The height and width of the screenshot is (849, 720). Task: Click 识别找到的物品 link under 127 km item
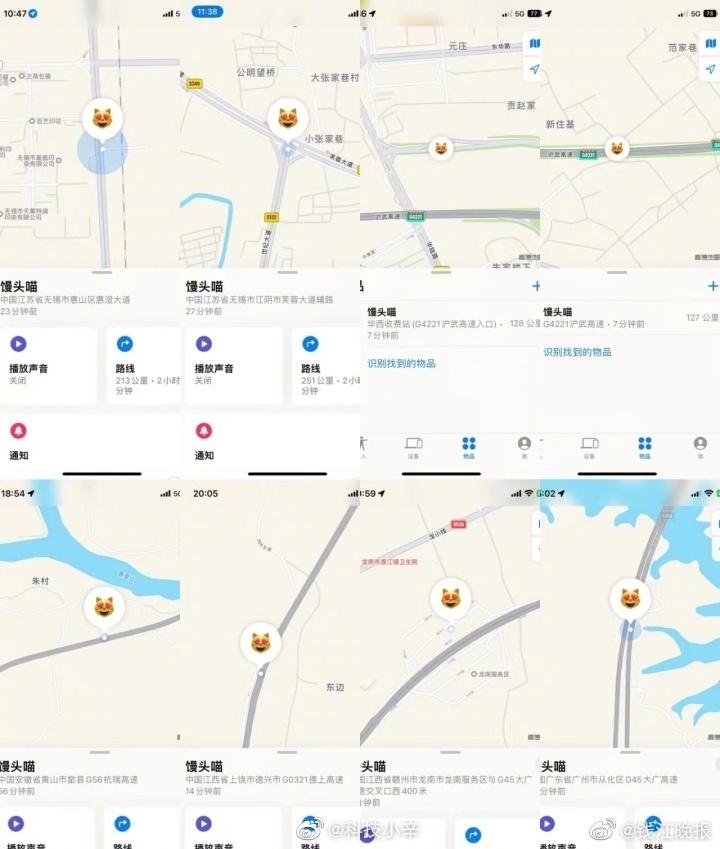(577, 352)
